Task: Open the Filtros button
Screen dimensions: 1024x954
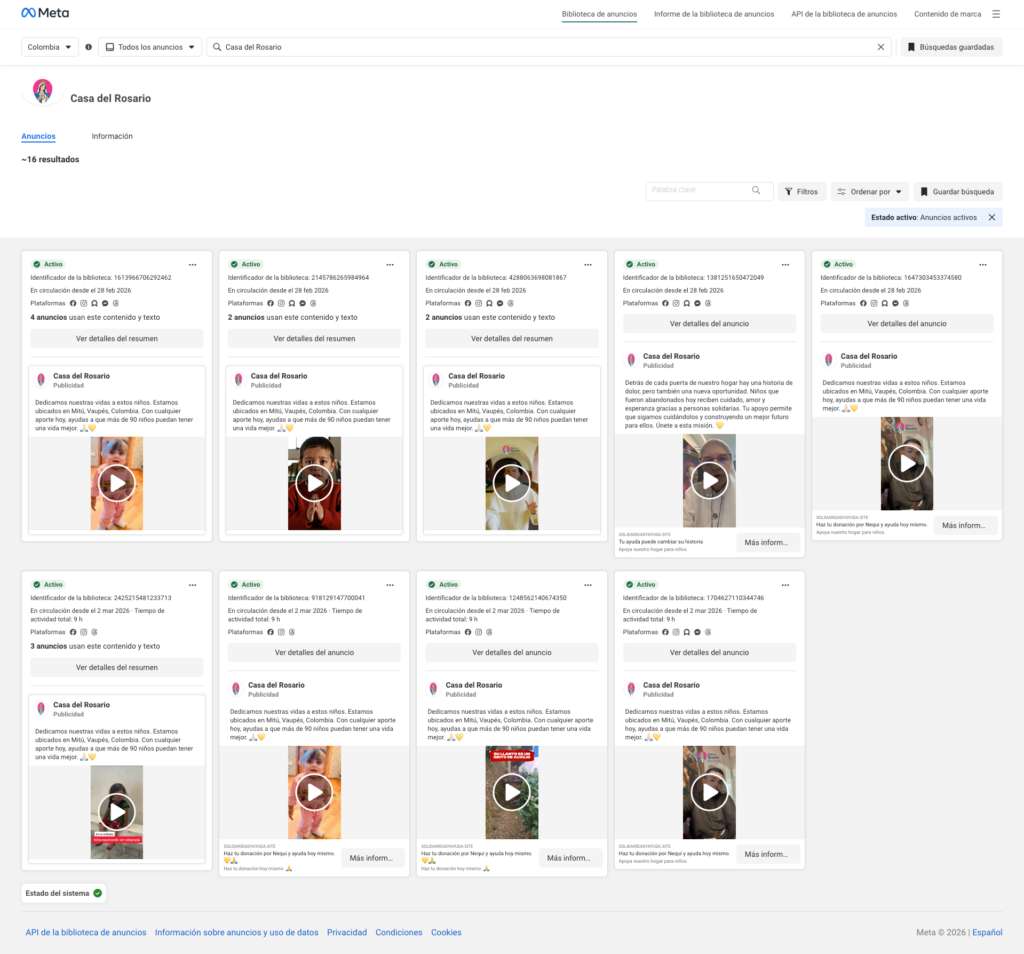Action: (801, 191)
